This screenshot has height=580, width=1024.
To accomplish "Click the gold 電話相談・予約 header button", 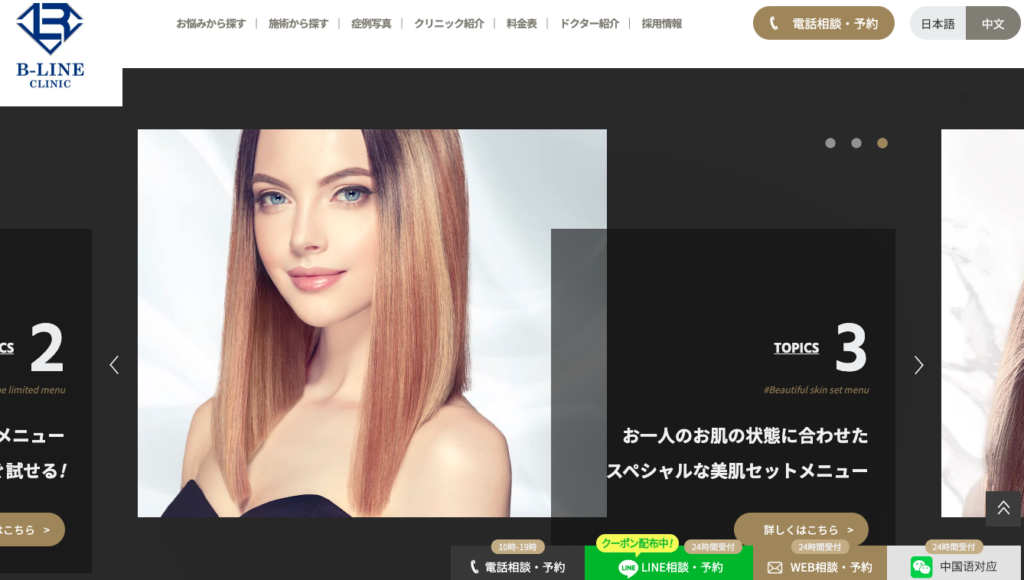I will 823,24.
